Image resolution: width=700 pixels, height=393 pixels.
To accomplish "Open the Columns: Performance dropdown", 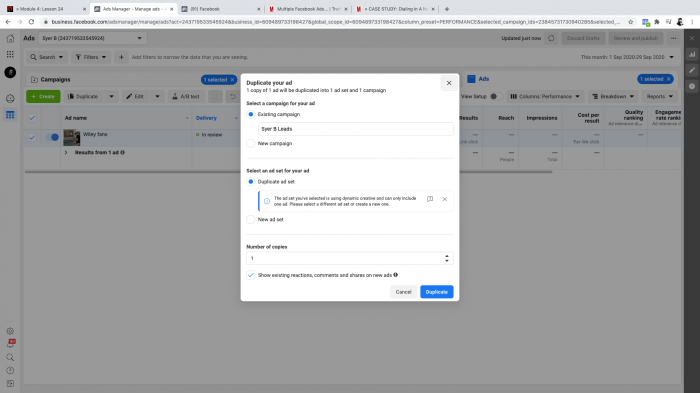I will [545, 96].
